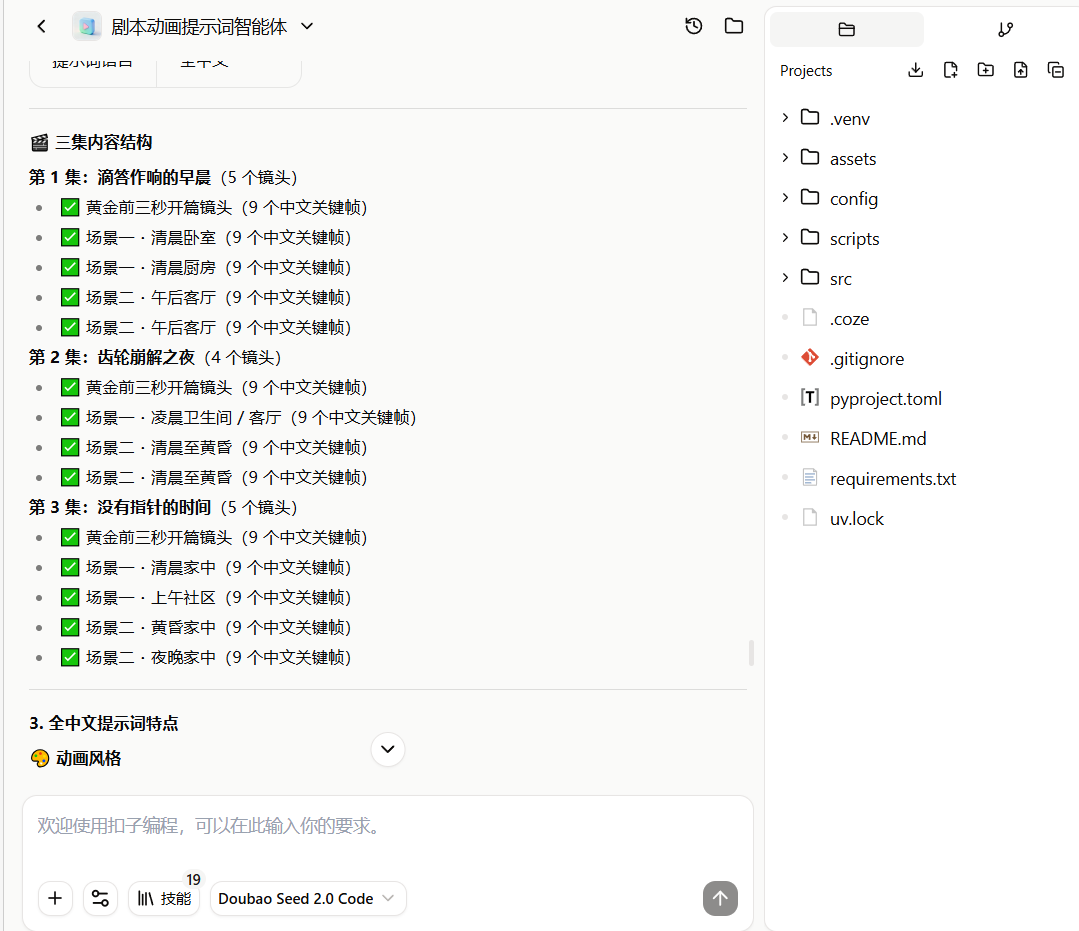The height and width of the screenshot is (931, 1079).
Task: Open the Doubao Seed 2.0 Code model selector
Action: [308, 898]
